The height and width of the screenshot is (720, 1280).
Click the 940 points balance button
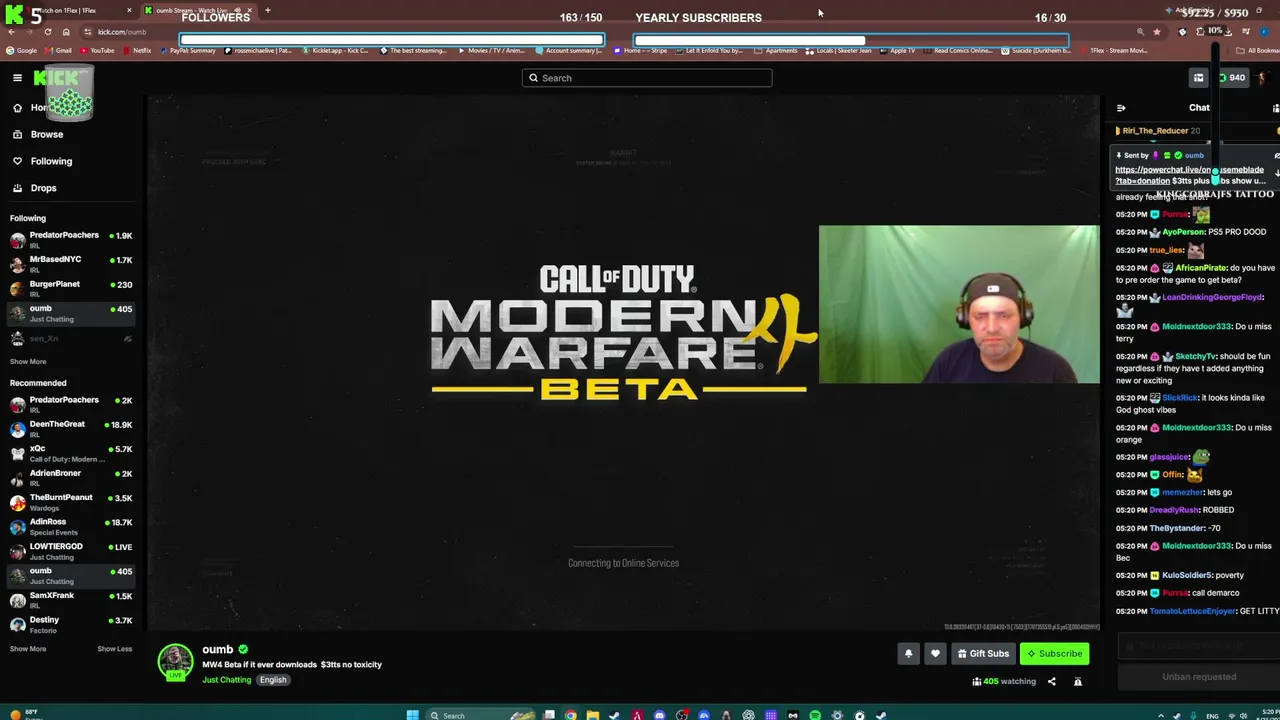(1231, 78)
